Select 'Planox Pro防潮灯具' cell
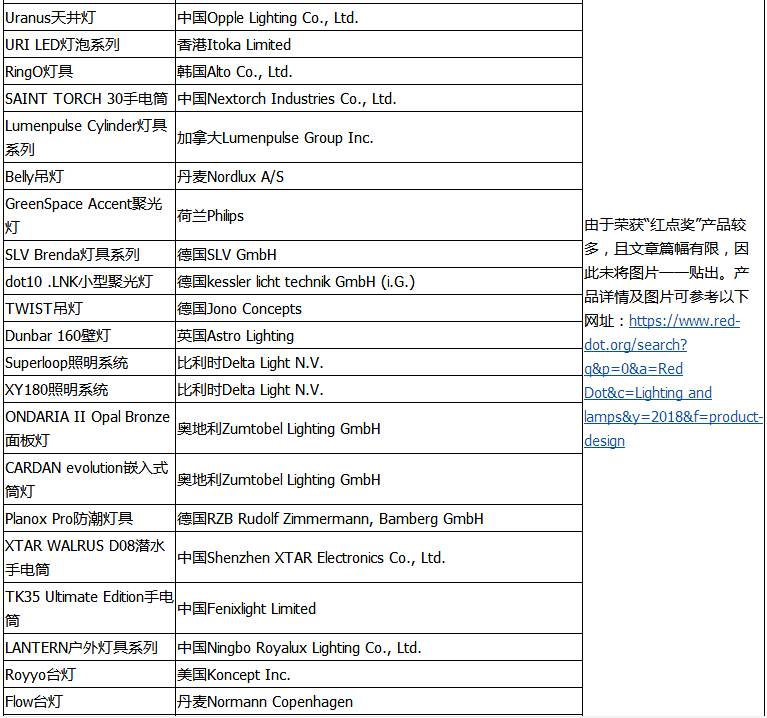The image size is (767, 718). point(90,518)
